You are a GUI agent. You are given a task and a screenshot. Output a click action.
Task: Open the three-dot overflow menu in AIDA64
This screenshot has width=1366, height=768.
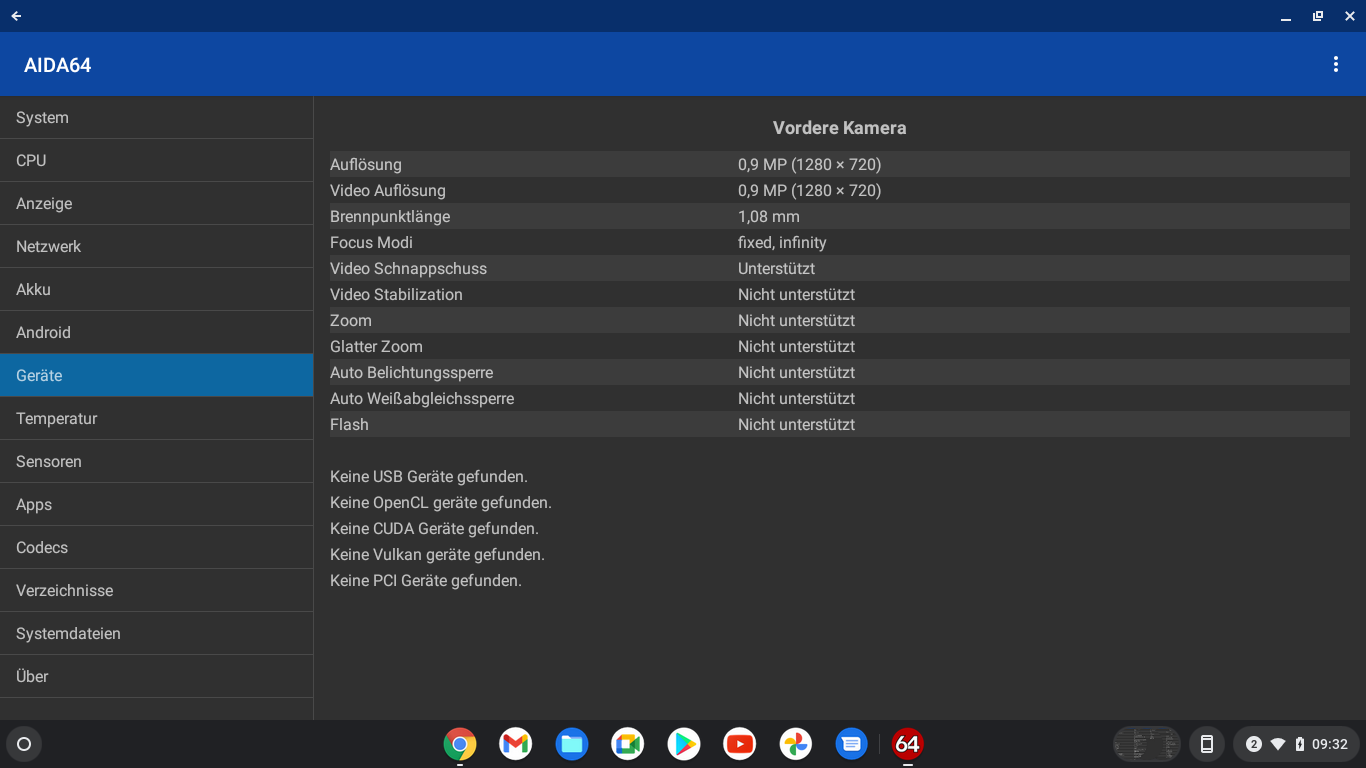(1335, 65)
